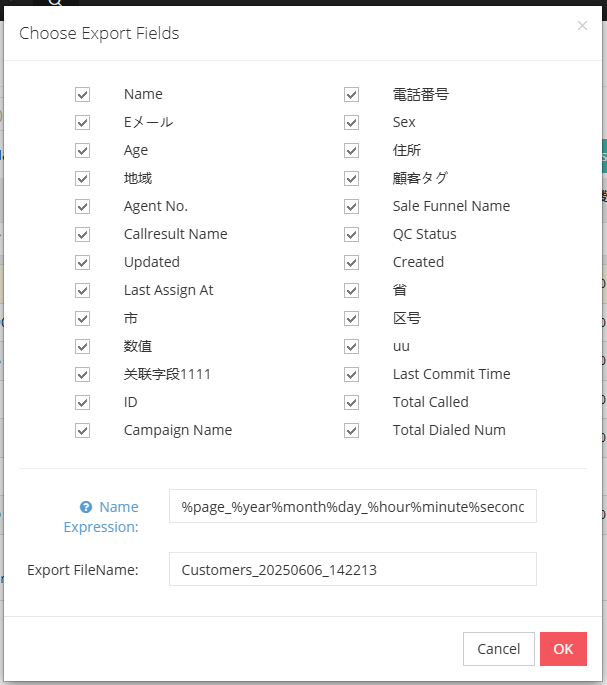Toggle the Eメール checkbox
The image size is (607, 685).
click(x=82, y=122)
